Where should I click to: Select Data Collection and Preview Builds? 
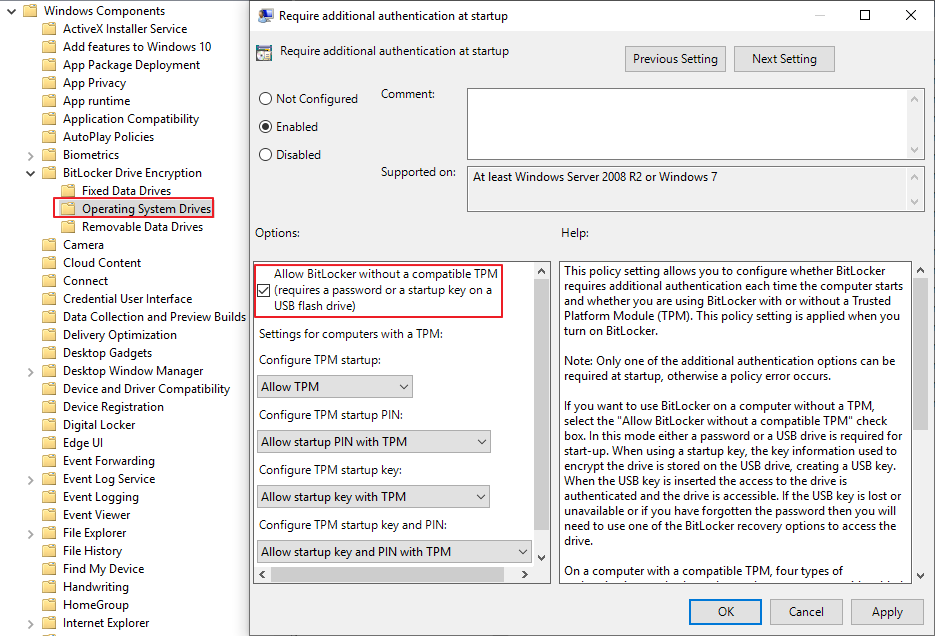[154, 317]
